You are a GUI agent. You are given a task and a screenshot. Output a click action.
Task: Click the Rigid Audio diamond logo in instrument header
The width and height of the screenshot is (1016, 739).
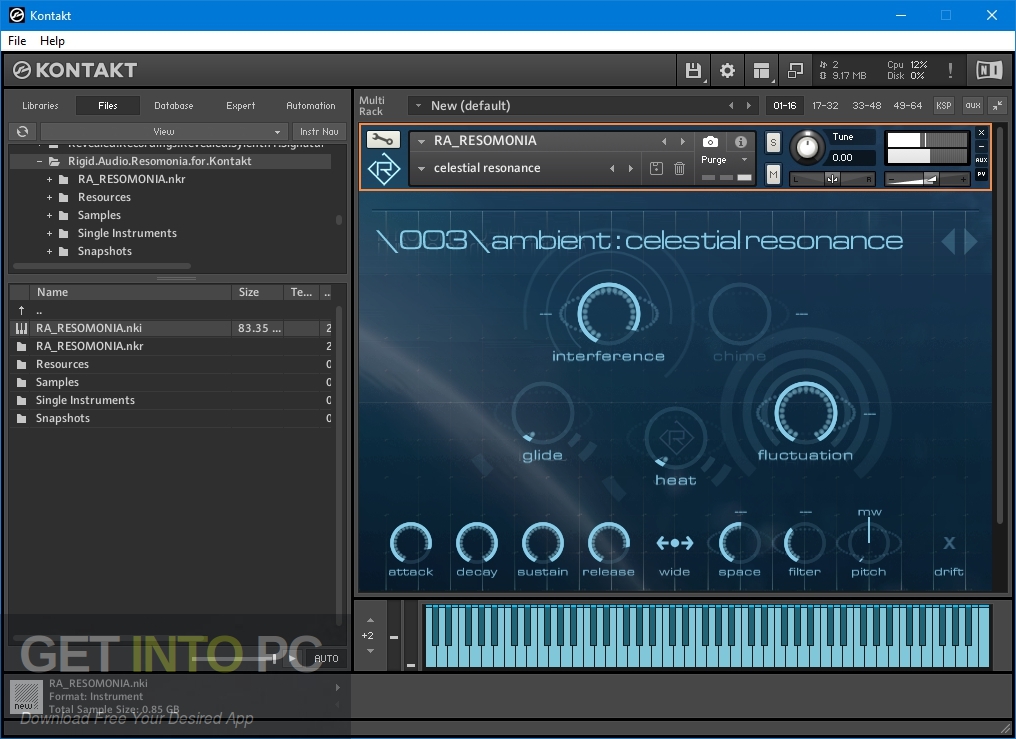(384, 169)
